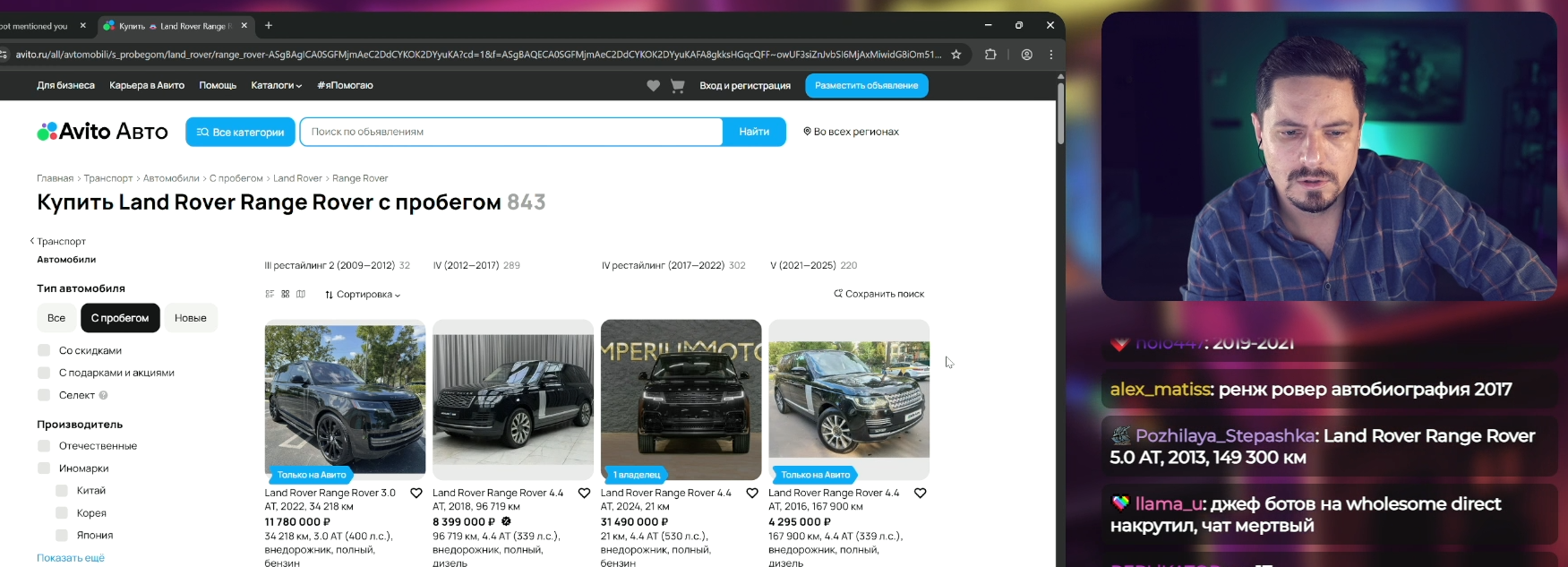Close the 'Купить Land Rover Range' tab
This screenshot has width=1568, height=567.
point(244,26)
